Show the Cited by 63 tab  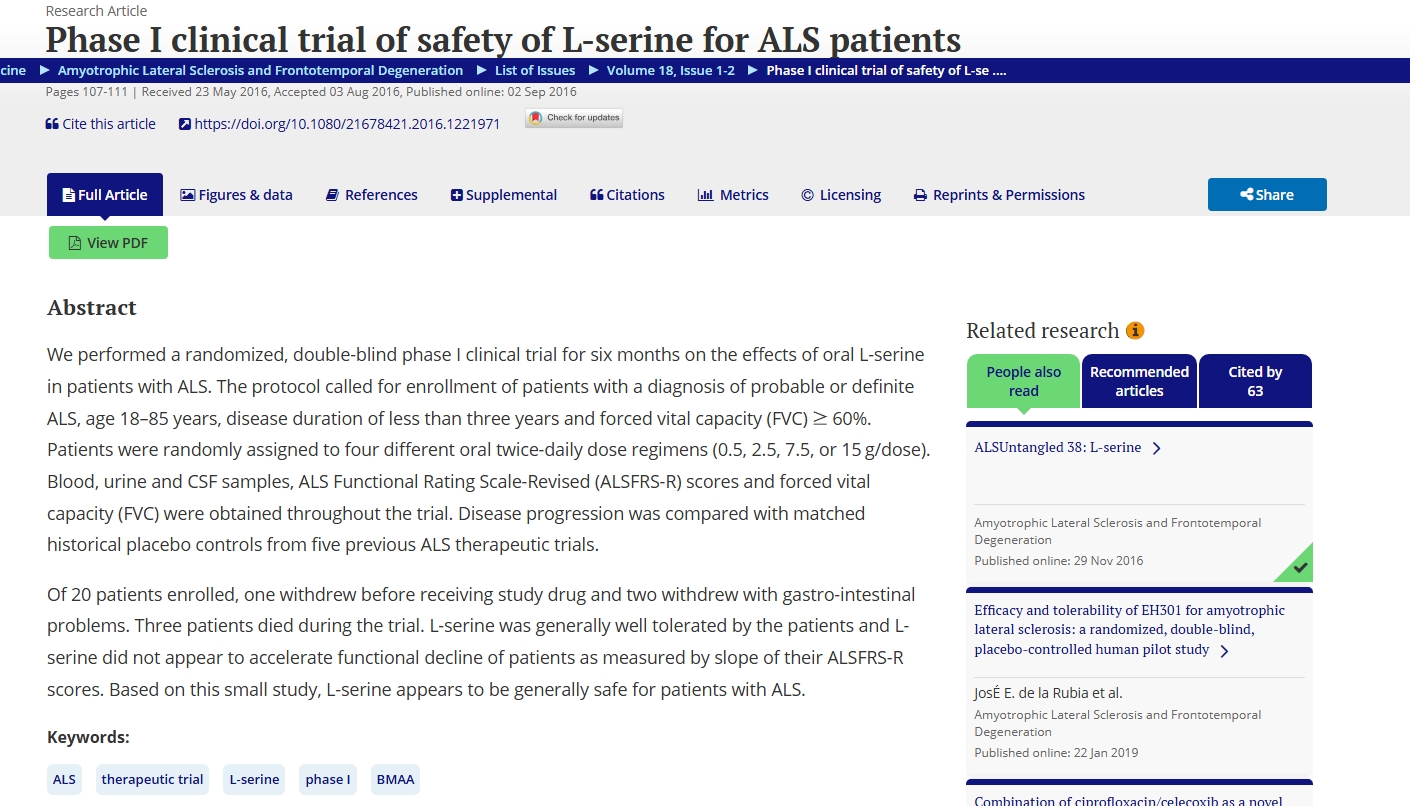(x=1255, y=381)
